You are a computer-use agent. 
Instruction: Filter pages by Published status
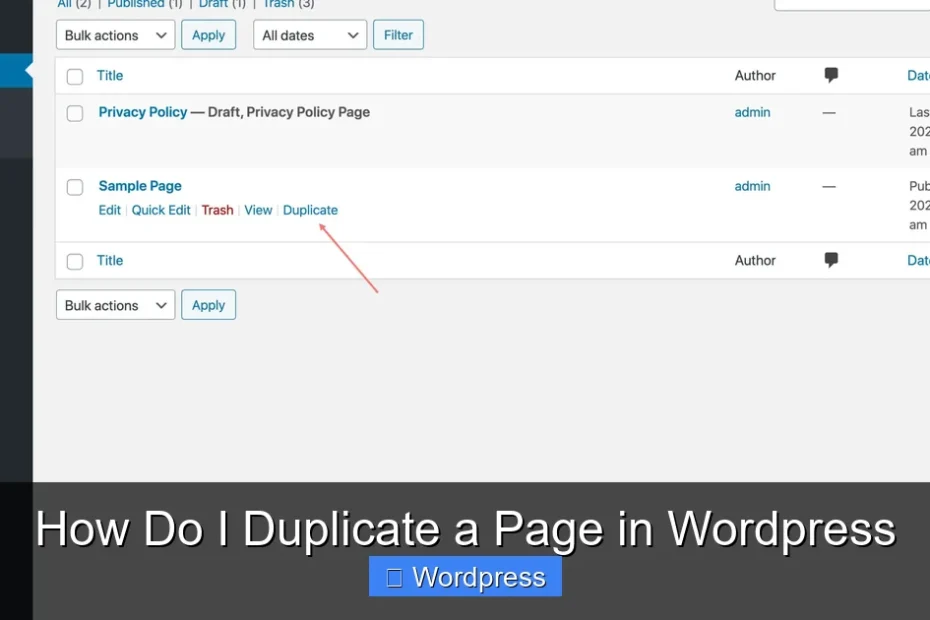coord(136,4)
